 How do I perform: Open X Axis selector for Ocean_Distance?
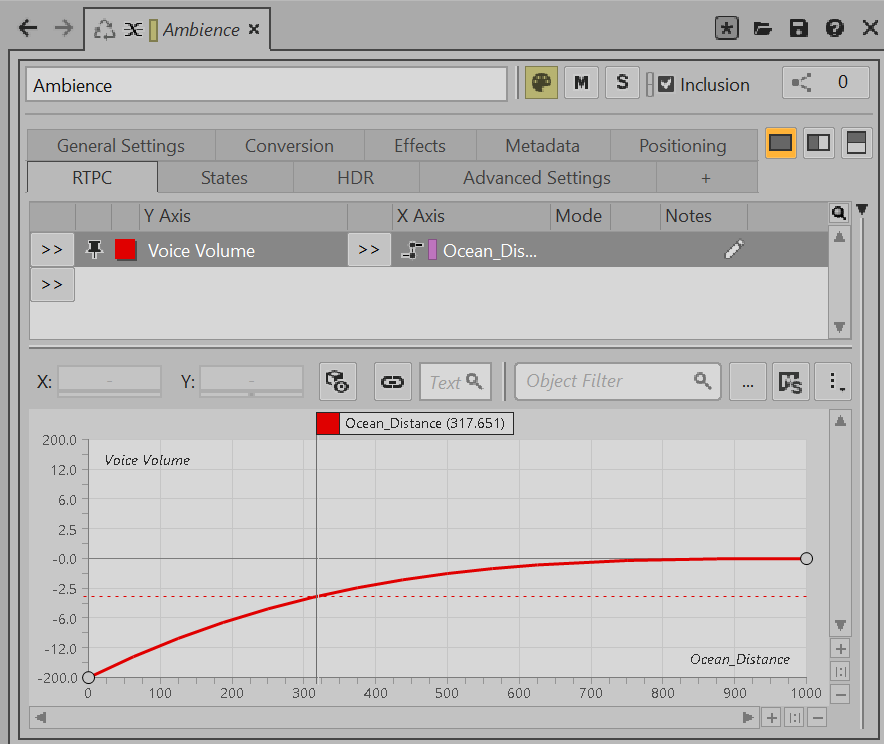[x=369, y=250]
